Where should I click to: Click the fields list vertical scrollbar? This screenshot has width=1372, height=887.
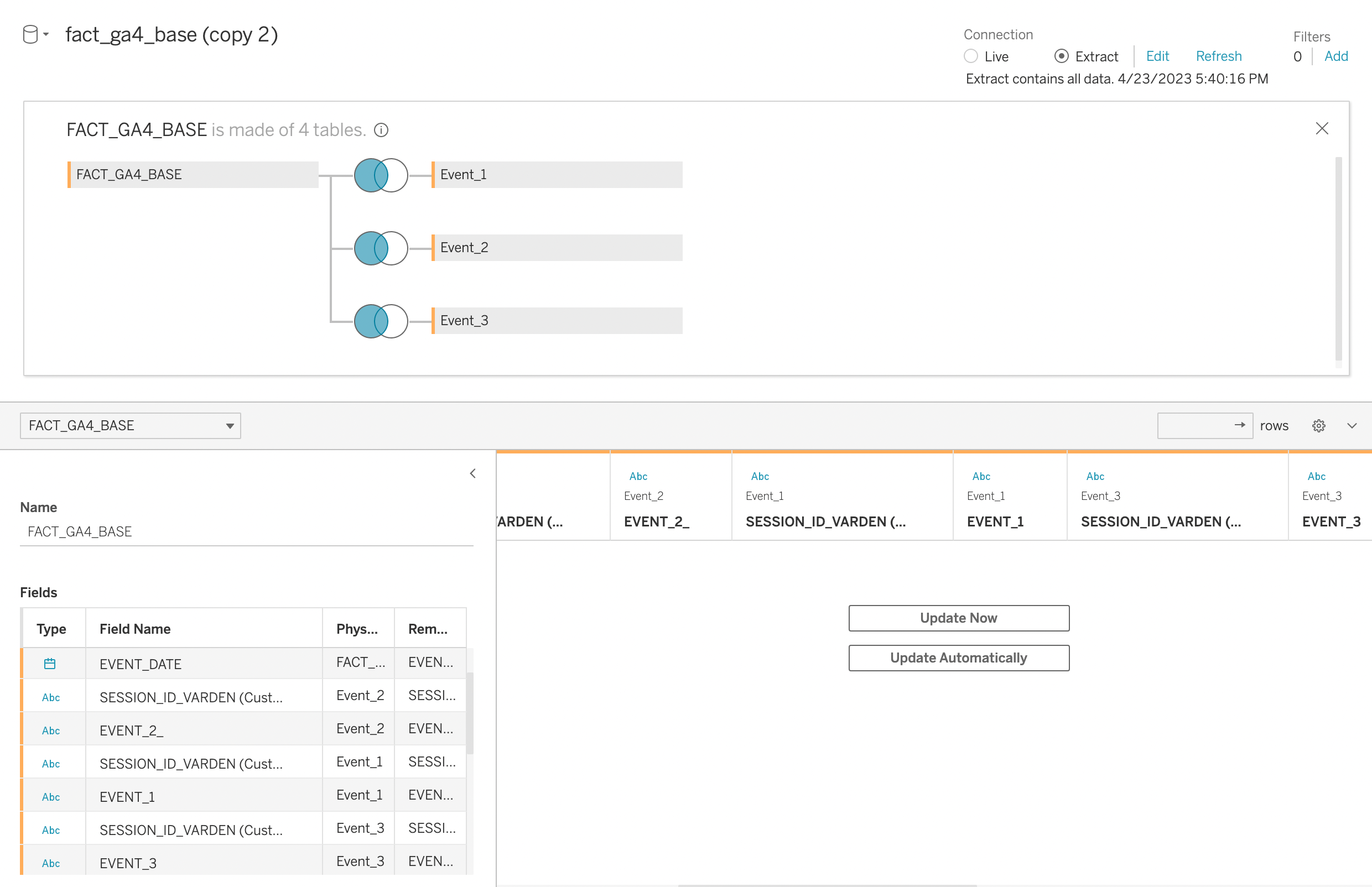tap(470, 713)
